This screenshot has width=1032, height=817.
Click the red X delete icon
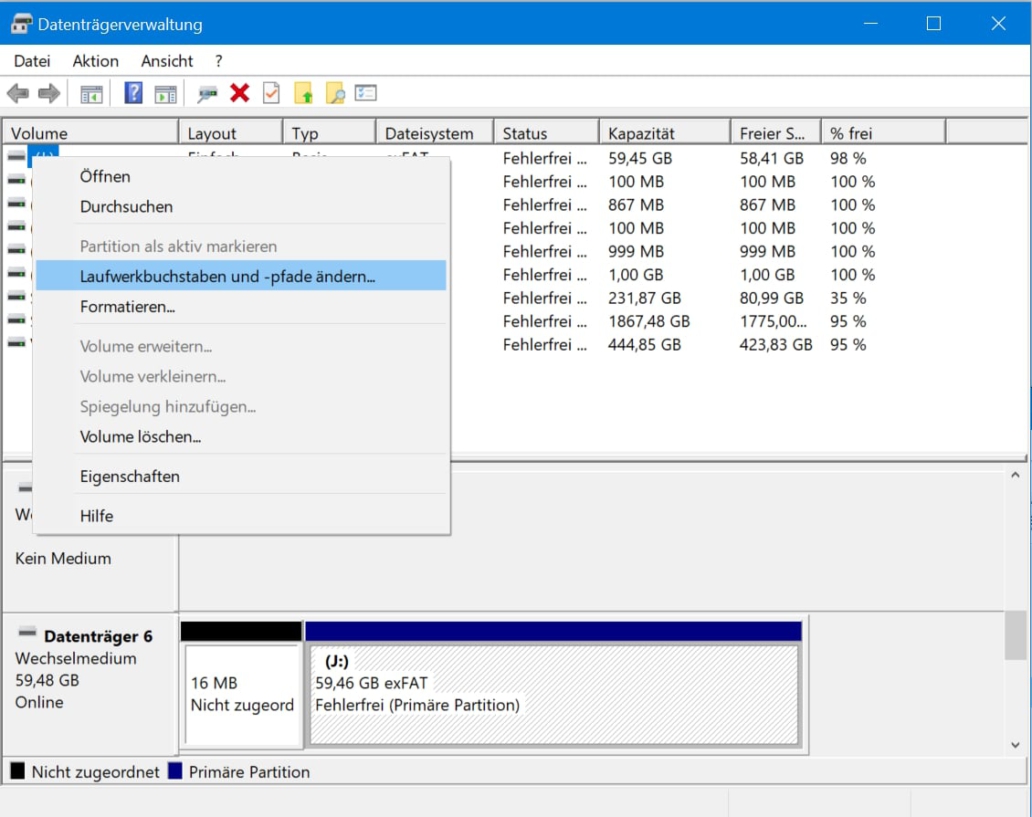point(239,93)
